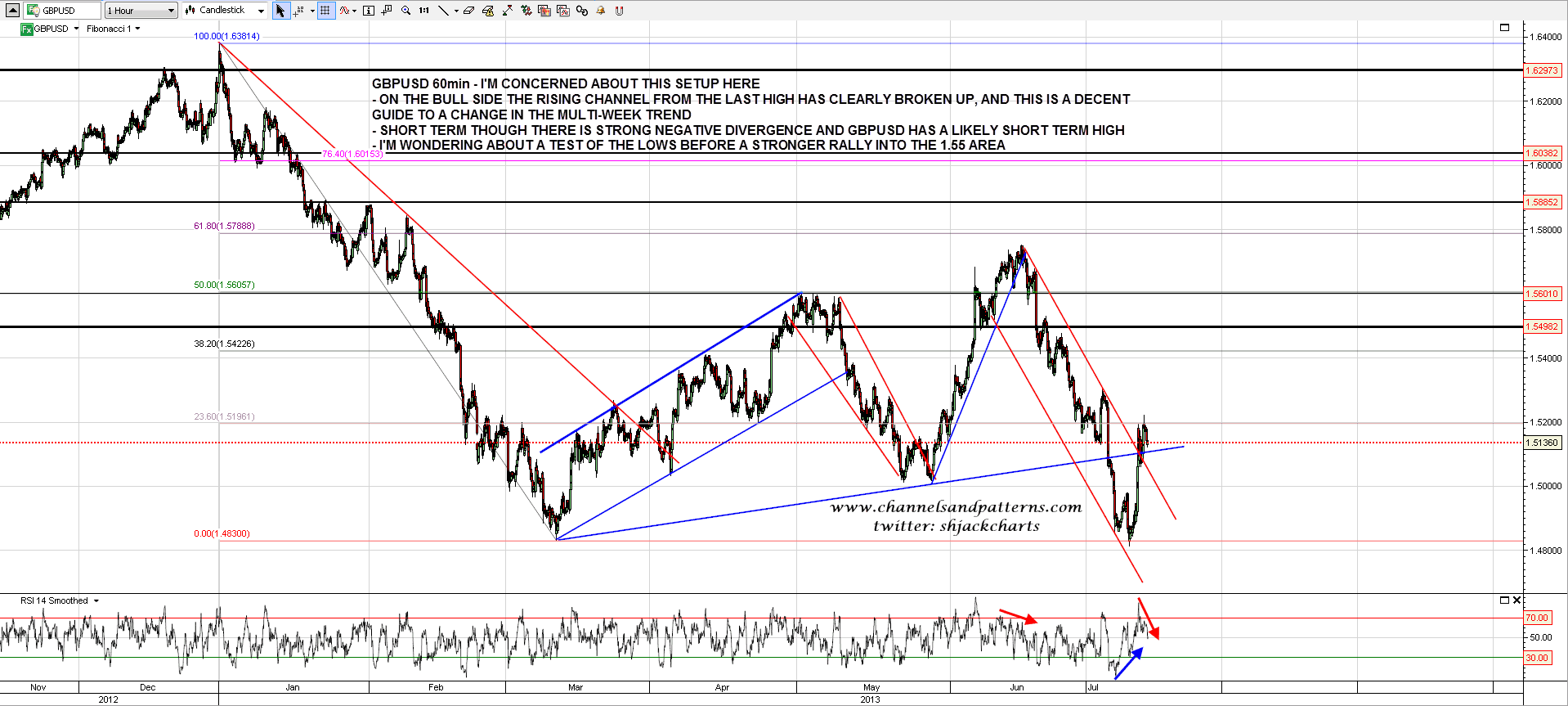Select the eraser tool
Viewport: 1568px width, 706px height.
pyautogui.click(x=468, y=11)
